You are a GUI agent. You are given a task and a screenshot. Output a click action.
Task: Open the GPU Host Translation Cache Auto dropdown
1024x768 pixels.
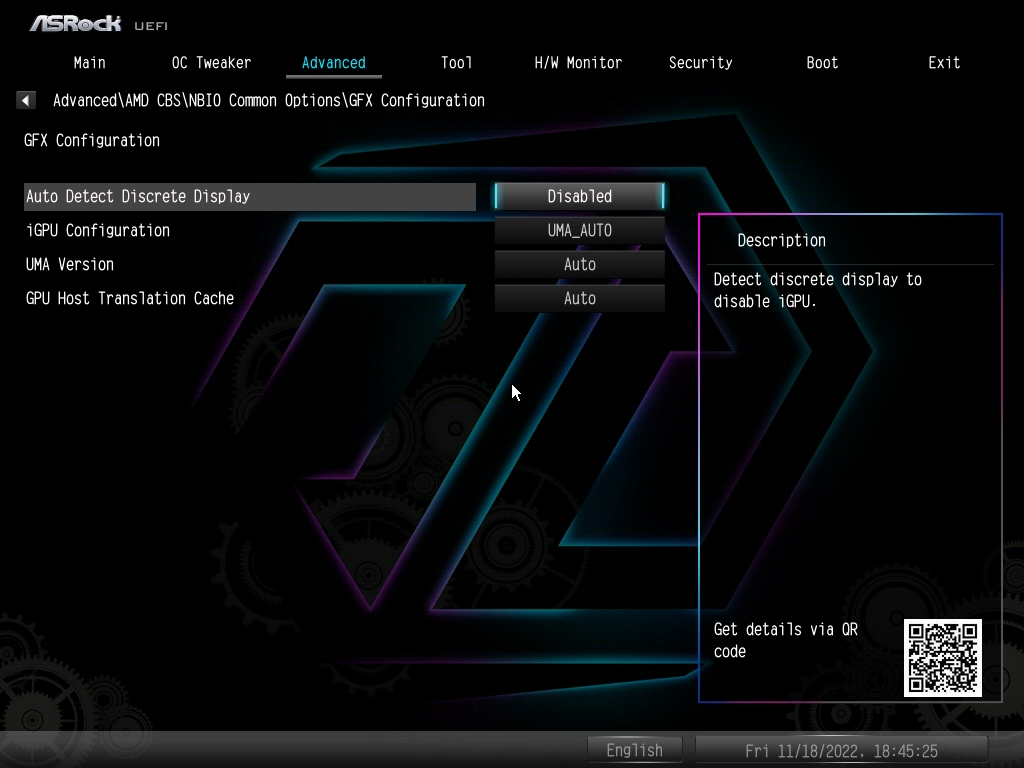[580, 298]
